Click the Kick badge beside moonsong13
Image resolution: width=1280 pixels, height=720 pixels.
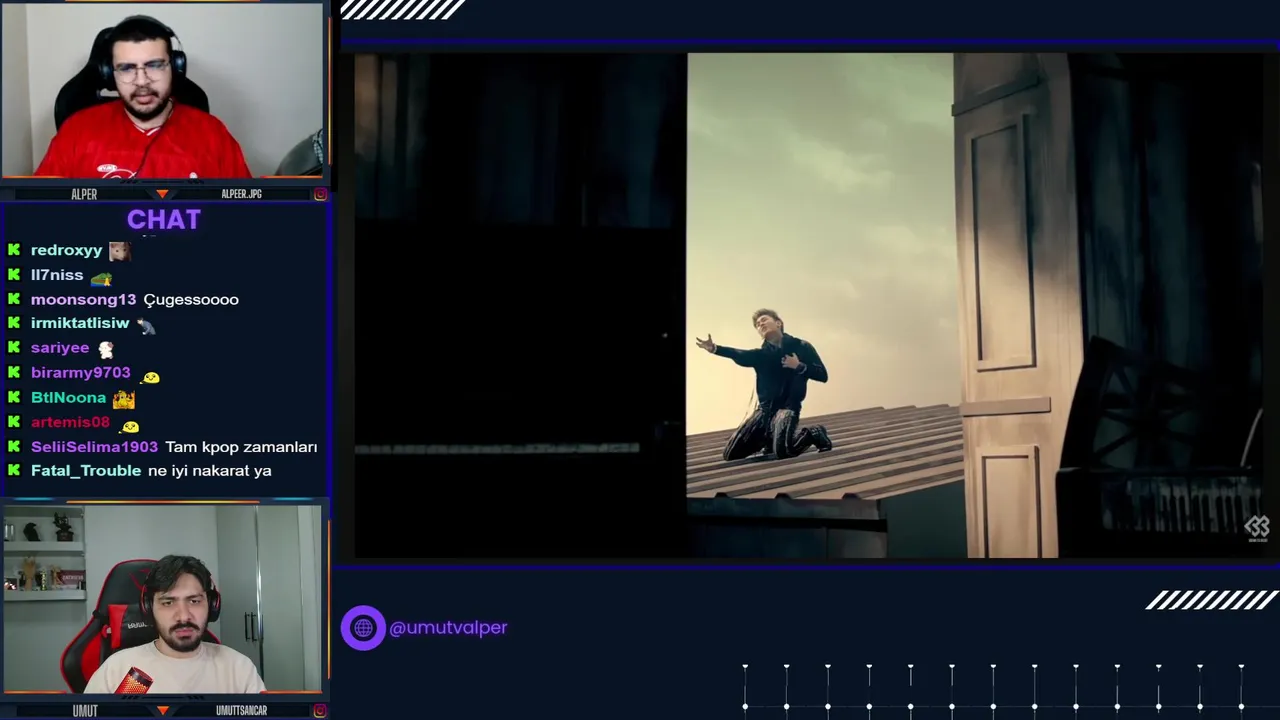pos(14,299)
